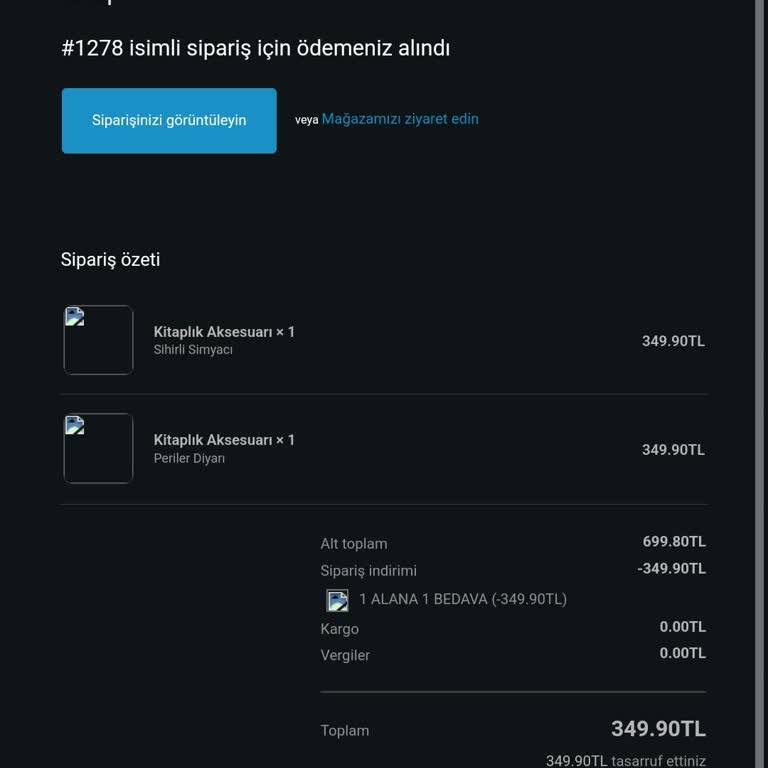The height and width of the screenshot is (768, 768).
Task: Click the Periler Diyarı variant label
Action: click(x=189, y=458)
